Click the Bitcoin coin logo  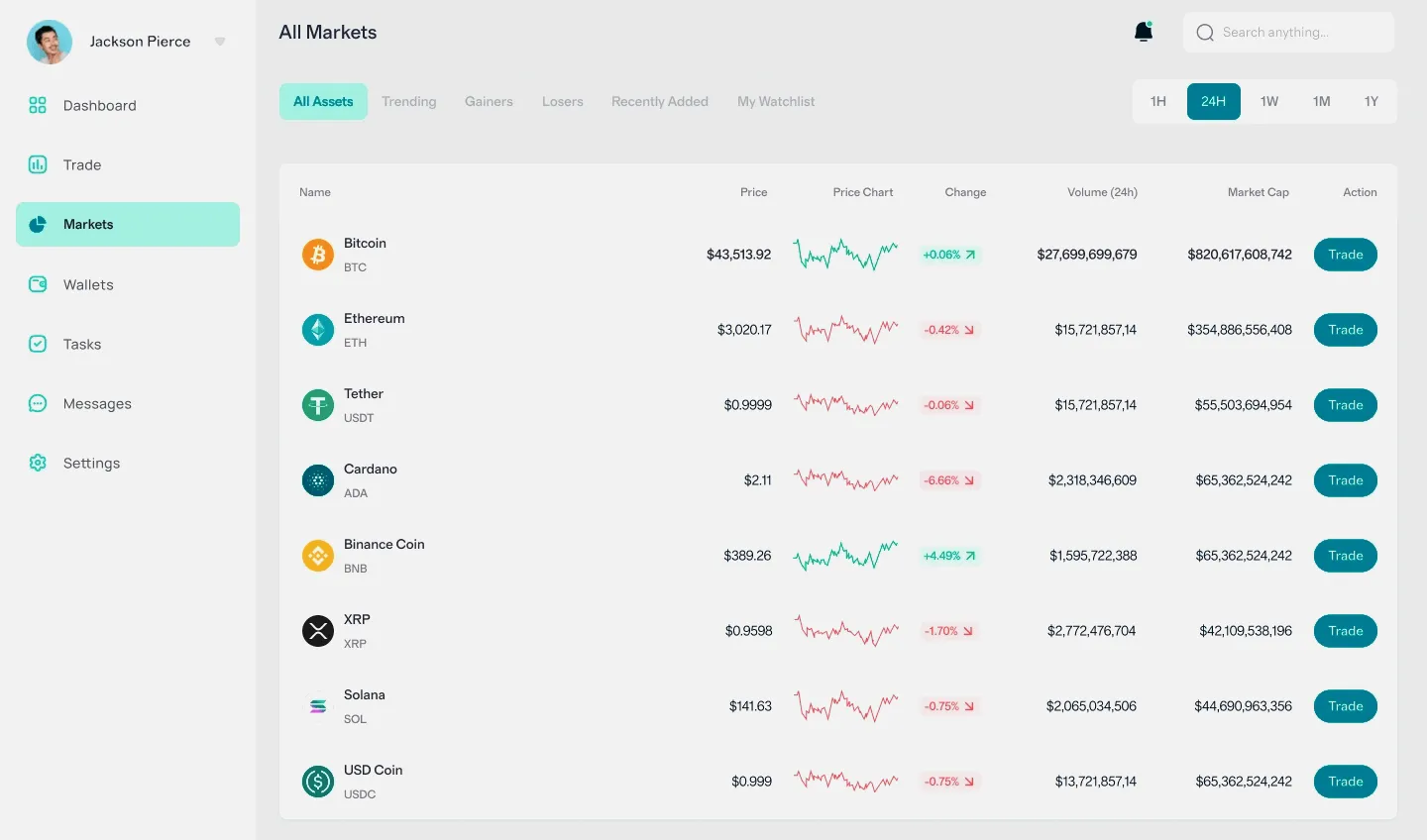point(318,255)
